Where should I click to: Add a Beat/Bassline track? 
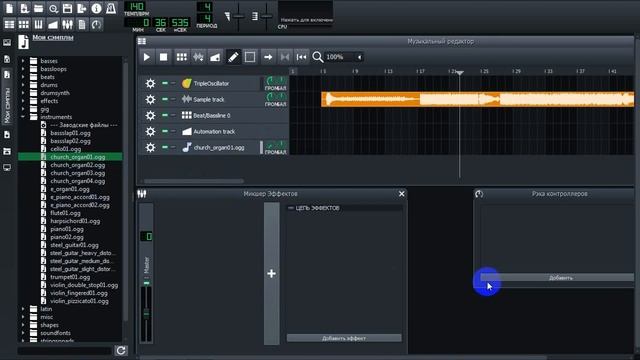[182, 57]
